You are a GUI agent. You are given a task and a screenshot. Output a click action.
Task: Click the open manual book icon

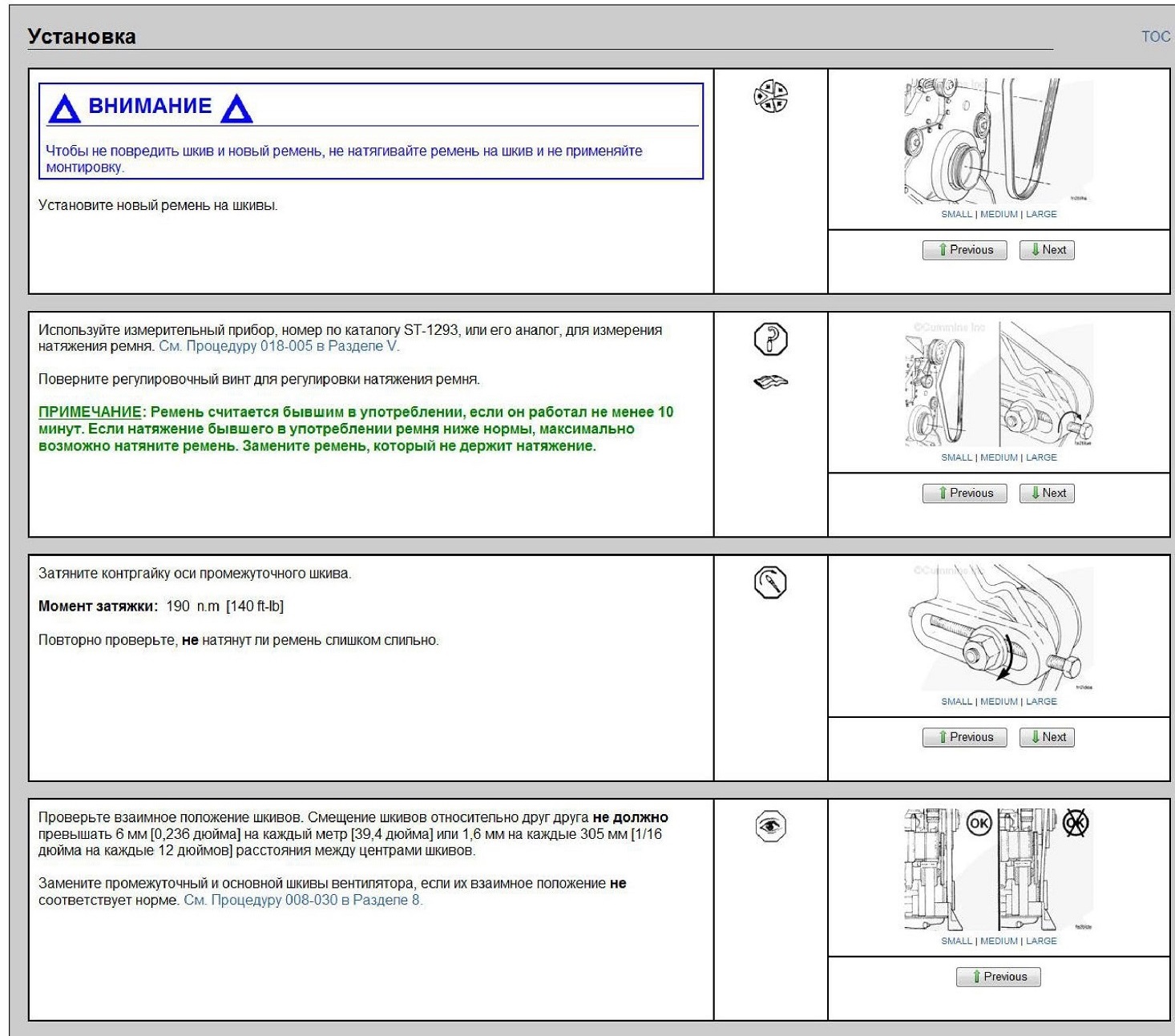pyautogui.click(x=770, y=382)
